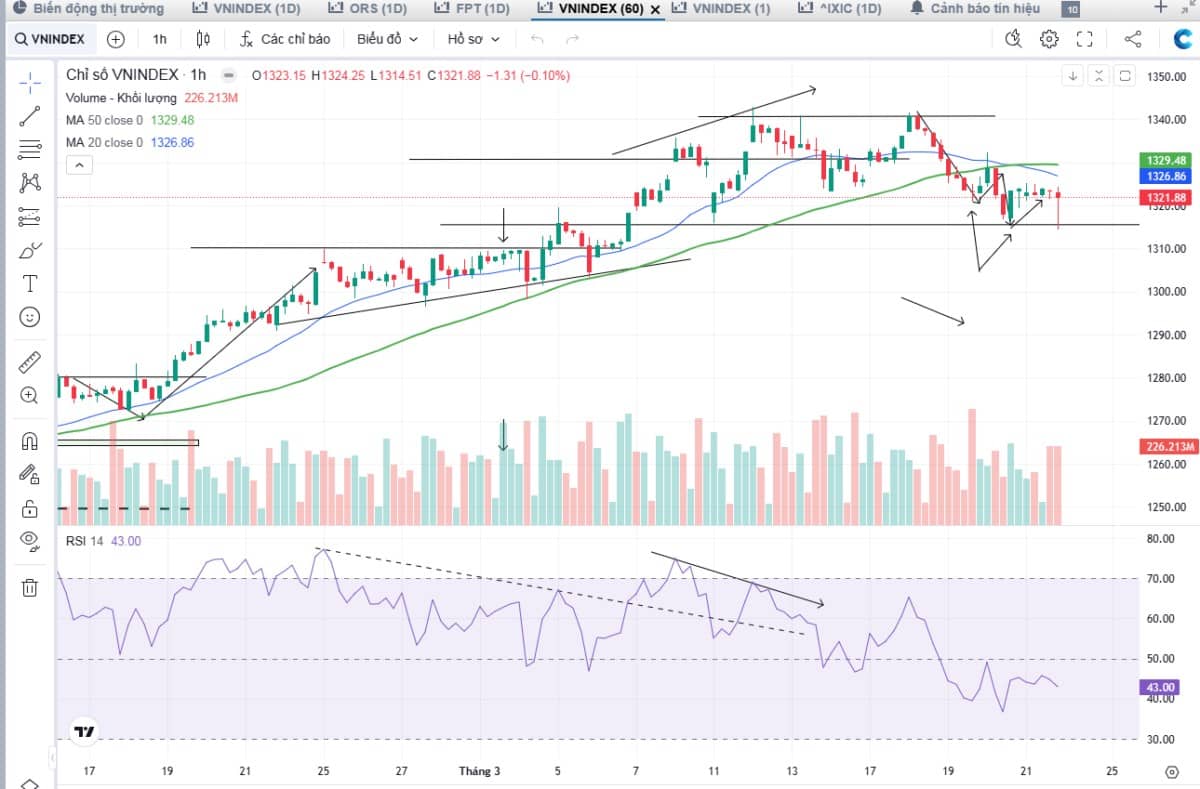The width and height of the screenshot is (1200, 789).
Task: Add a compare symbol with plus icon
Action: (x=116, y=39)
